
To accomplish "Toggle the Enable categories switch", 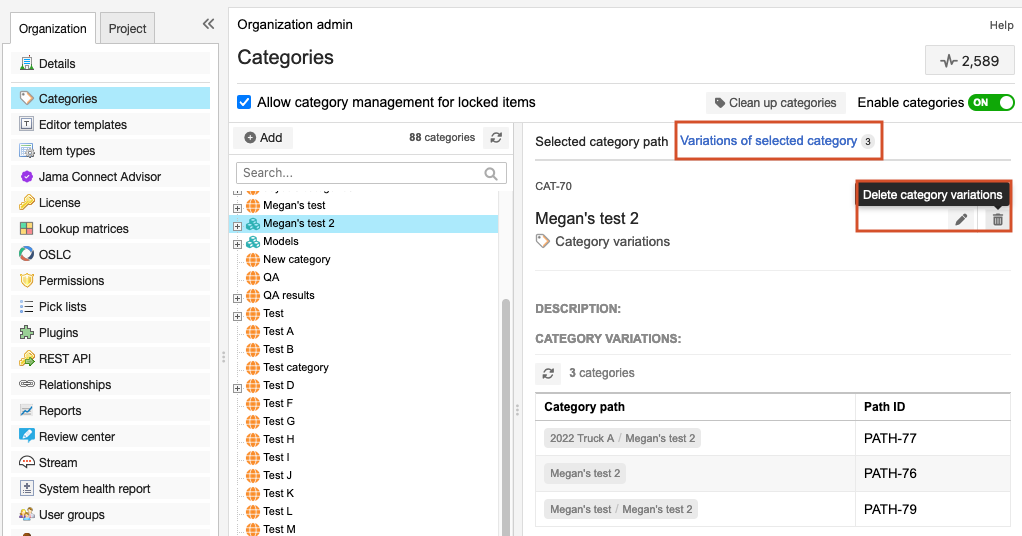I will (990, 102).
